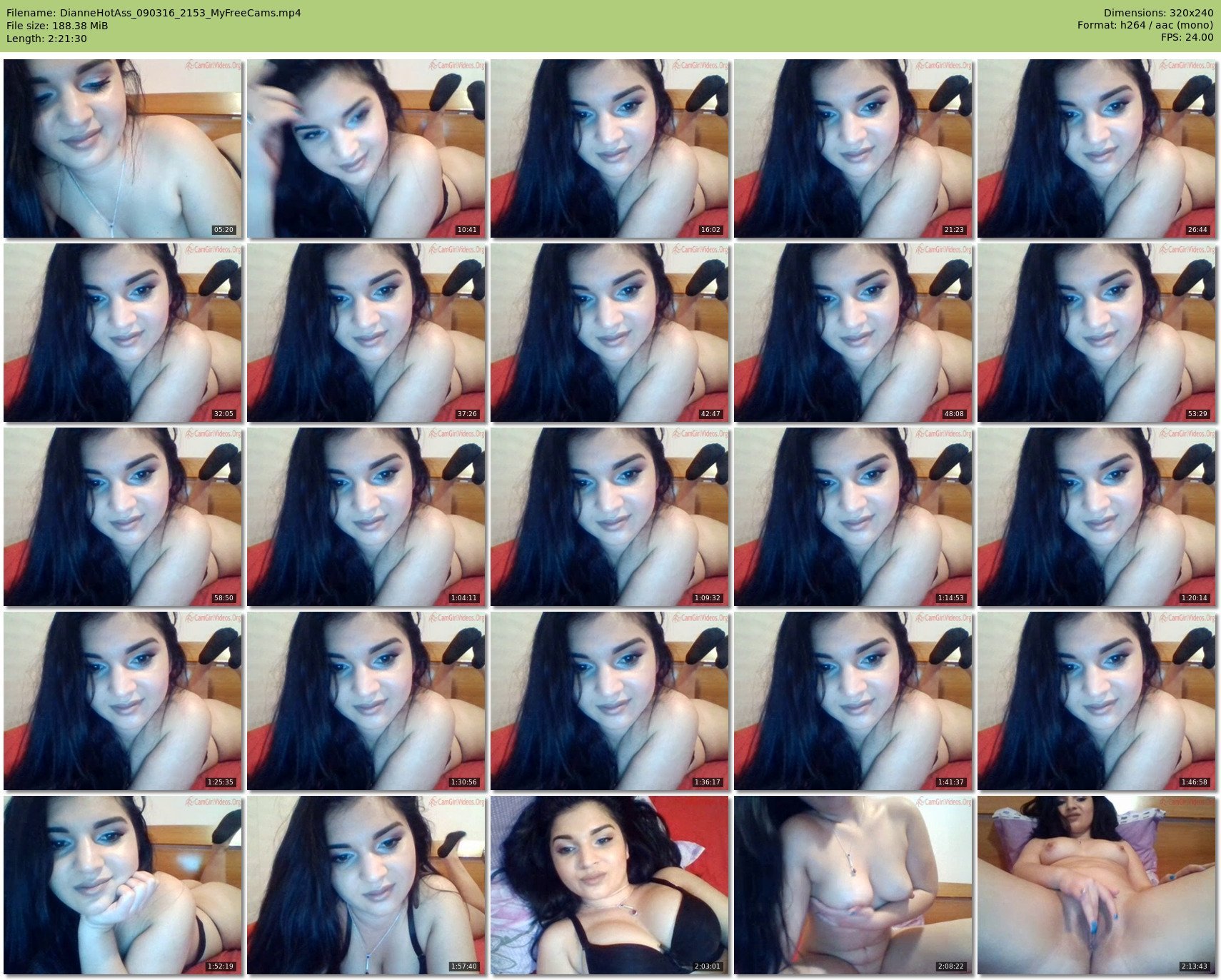Select the frame at timestamp 1:20:14
This screenshot has width=1221, height=980.
[x=1097, y=517]
